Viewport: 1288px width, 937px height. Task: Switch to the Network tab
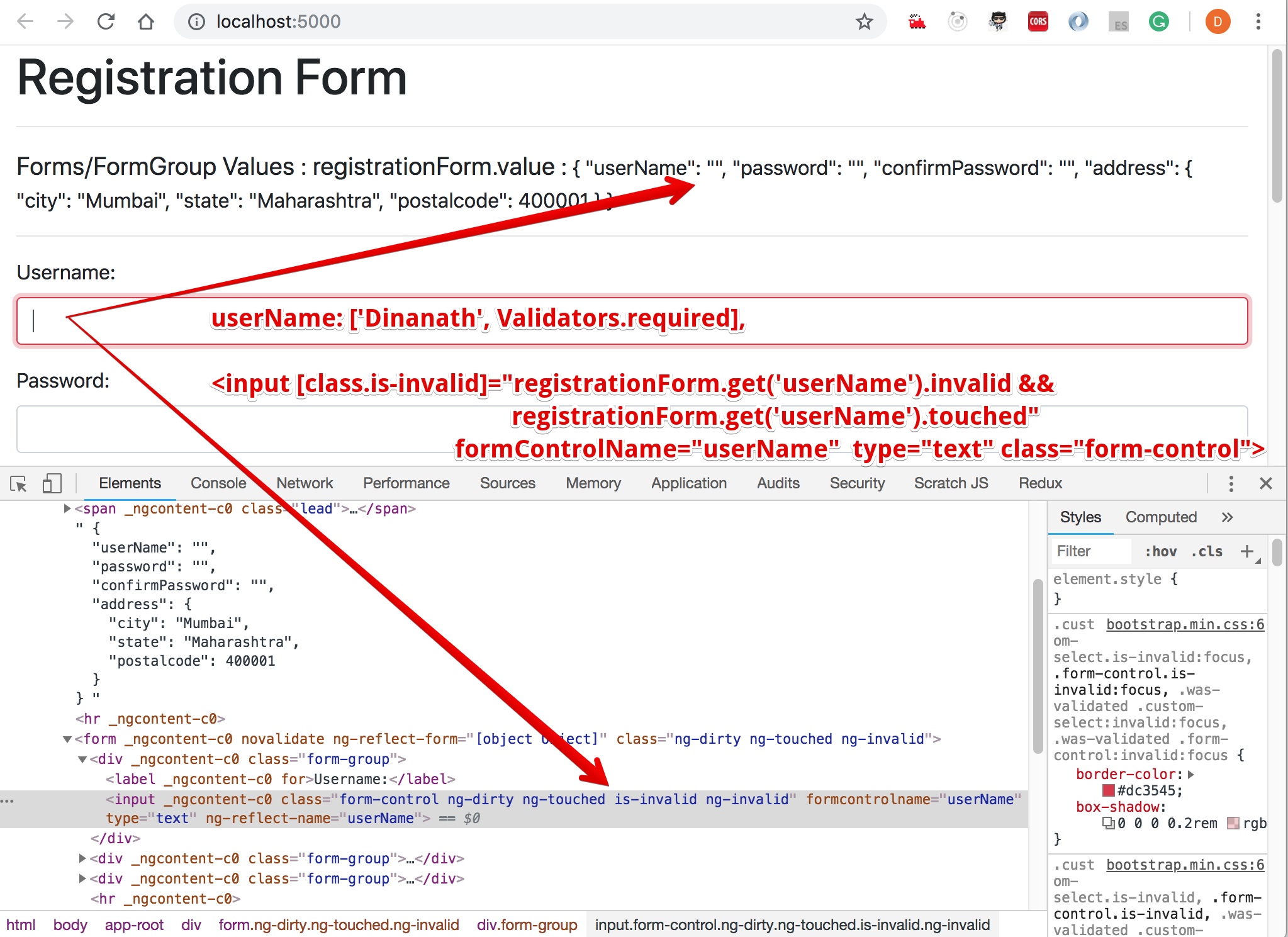pos(305,483)
